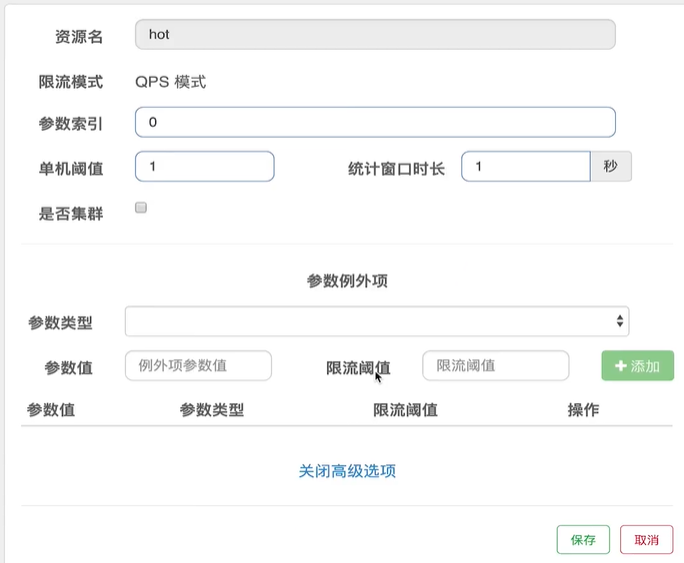The image size is (684, 563).
Task: Click the 操作 column header
Action: [583, 410]
